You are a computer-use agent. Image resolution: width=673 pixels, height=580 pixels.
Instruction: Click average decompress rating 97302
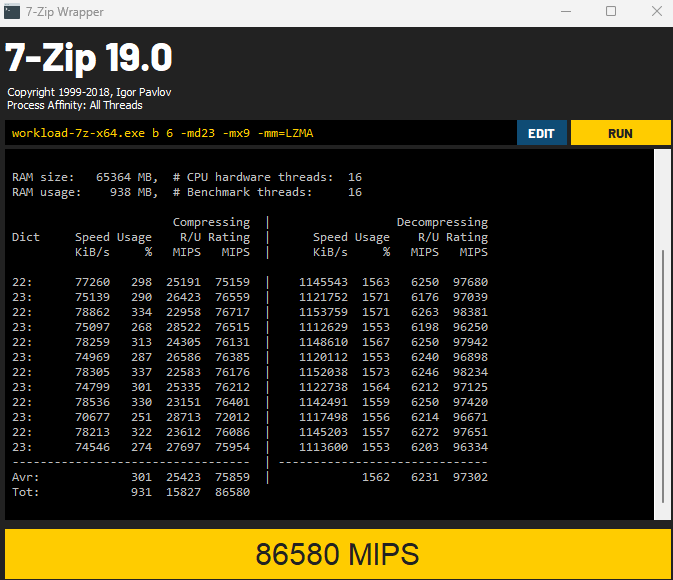[470, 477]
